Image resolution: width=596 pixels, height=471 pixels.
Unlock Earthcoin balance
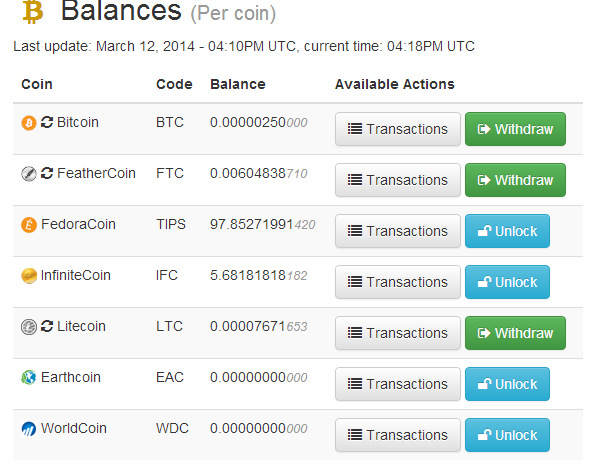point(507,384)
